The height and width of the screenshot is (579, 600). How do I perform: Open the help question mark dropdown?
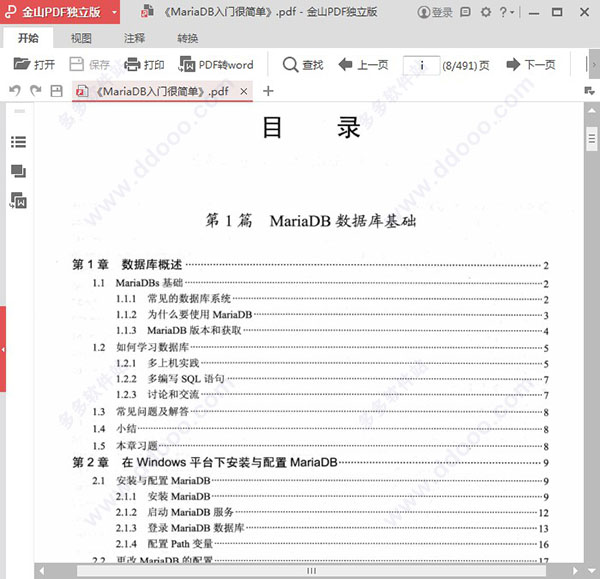click(x=507, y=12)
